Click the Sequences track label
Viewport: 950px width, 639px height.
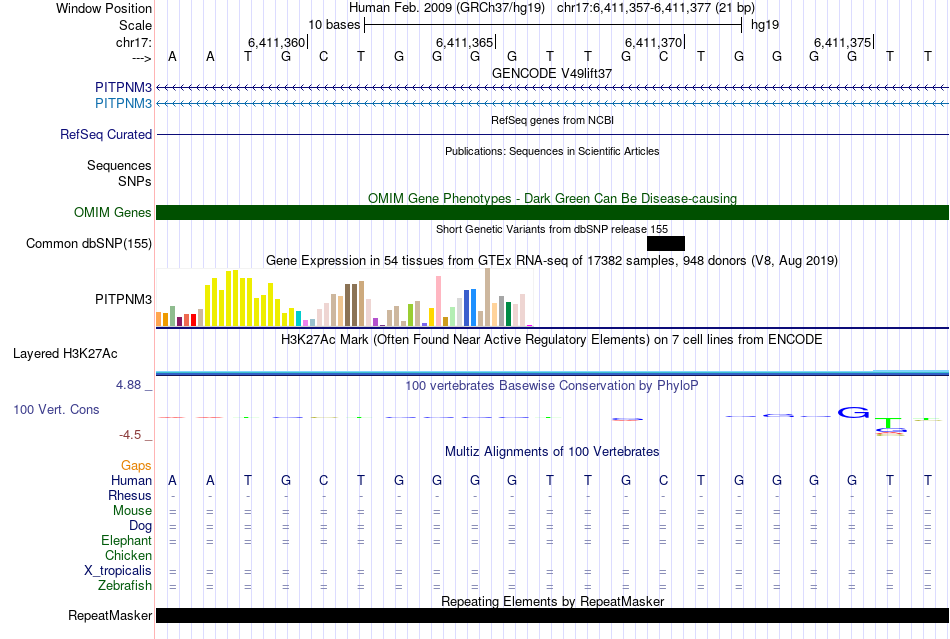click(119, 165)
